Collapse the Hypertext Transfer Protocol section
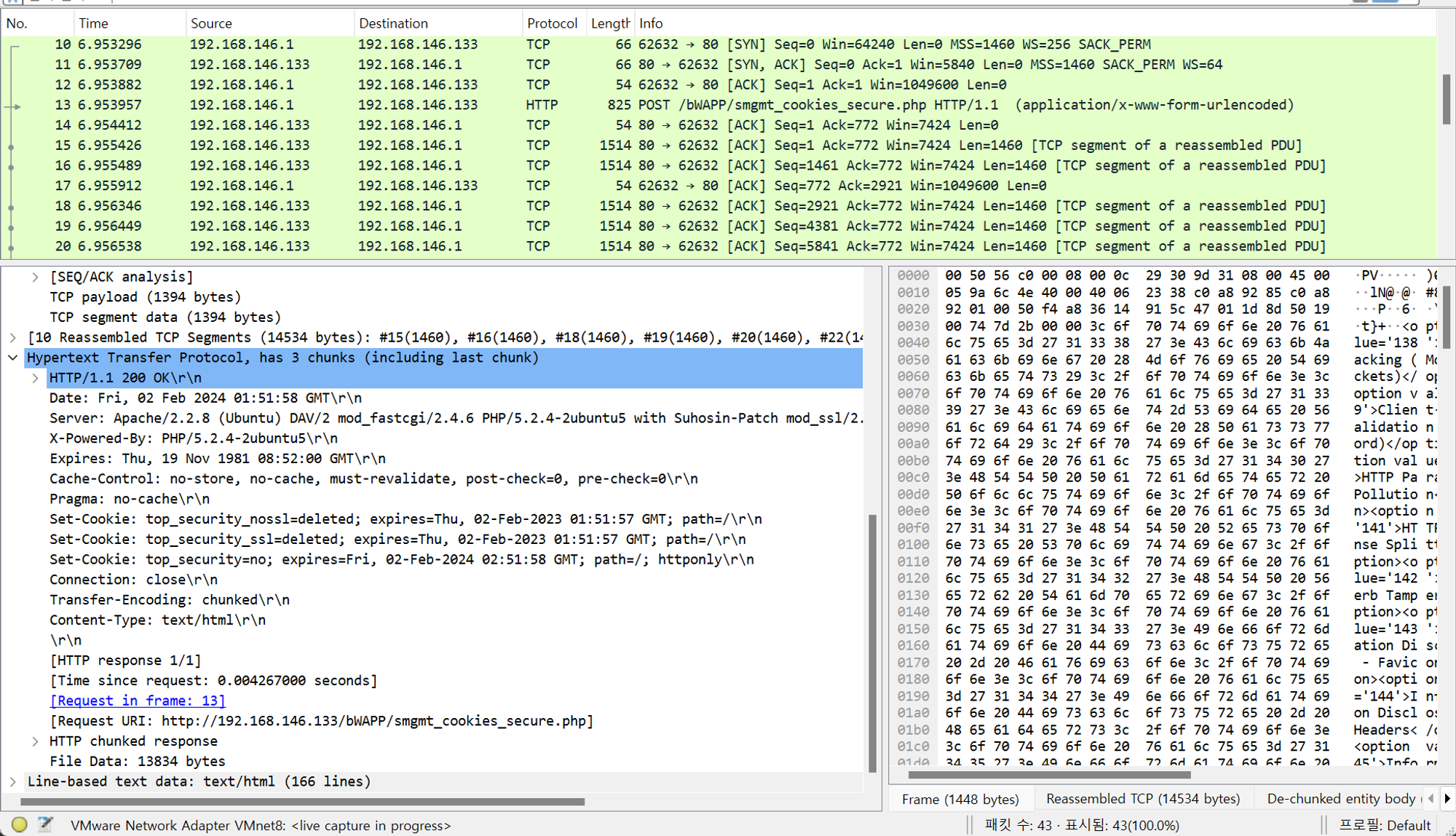Screen dimensions: 1456x836 click(x=12, y=358)
